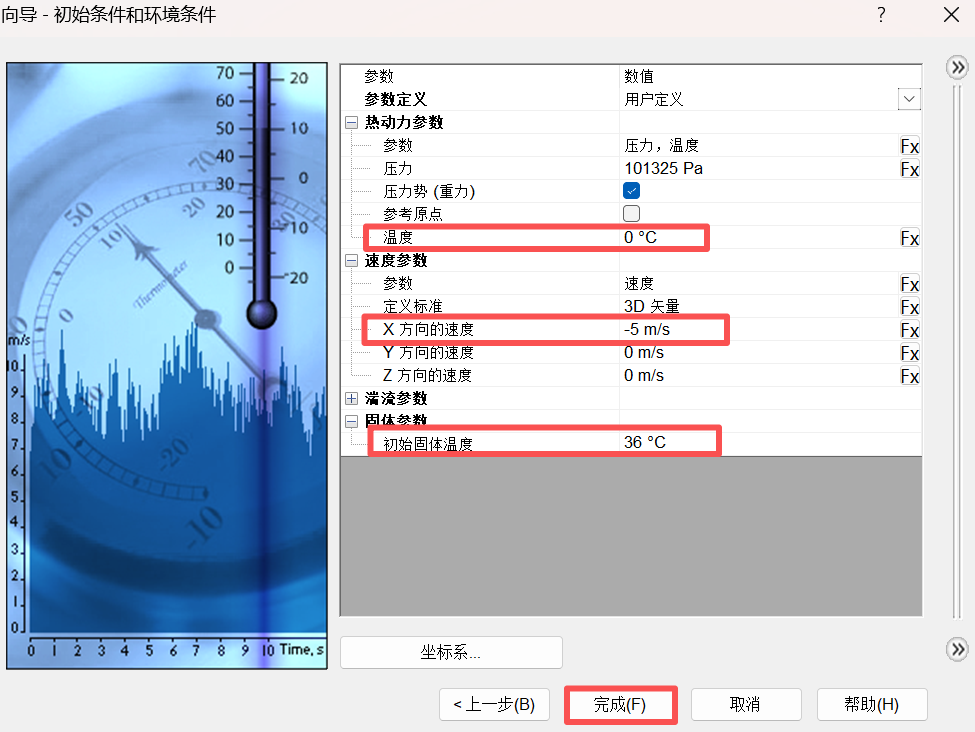Image resolution: width=975 pixels, height=732 pixels.
Task: Click the top double-chevron navigation icon
Action: click(x=958, y=67)
